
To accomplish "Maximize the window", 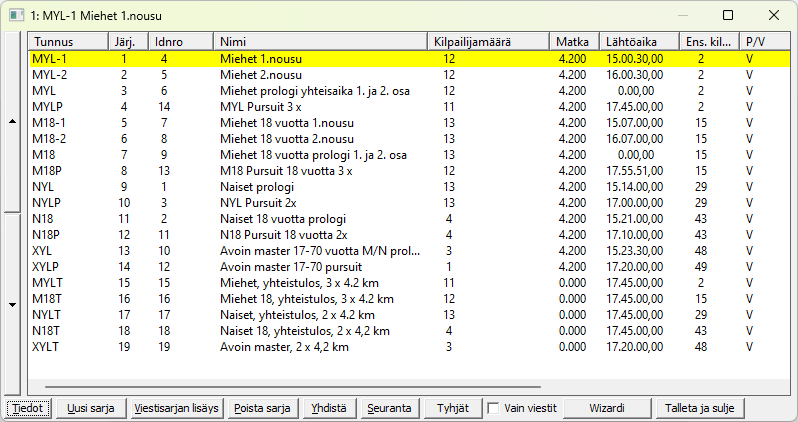I will pyautogui.click(x=728, y=16).
